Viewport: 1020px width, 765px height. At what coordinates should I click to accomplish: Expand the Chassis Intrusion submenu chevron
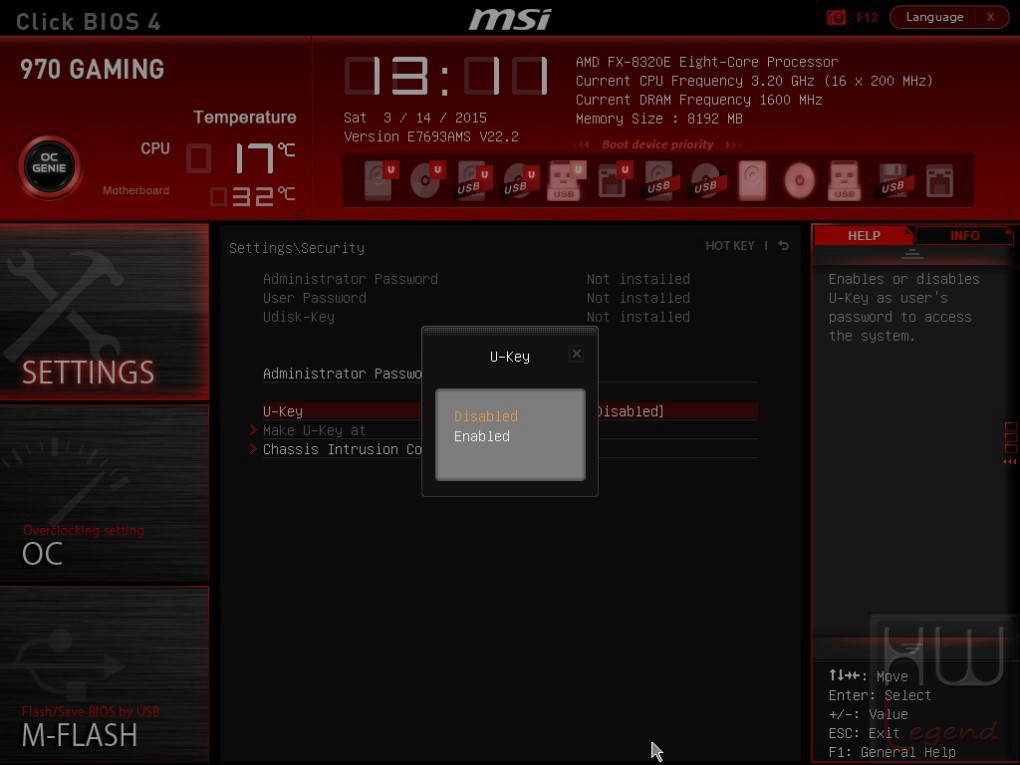point(253,449)
